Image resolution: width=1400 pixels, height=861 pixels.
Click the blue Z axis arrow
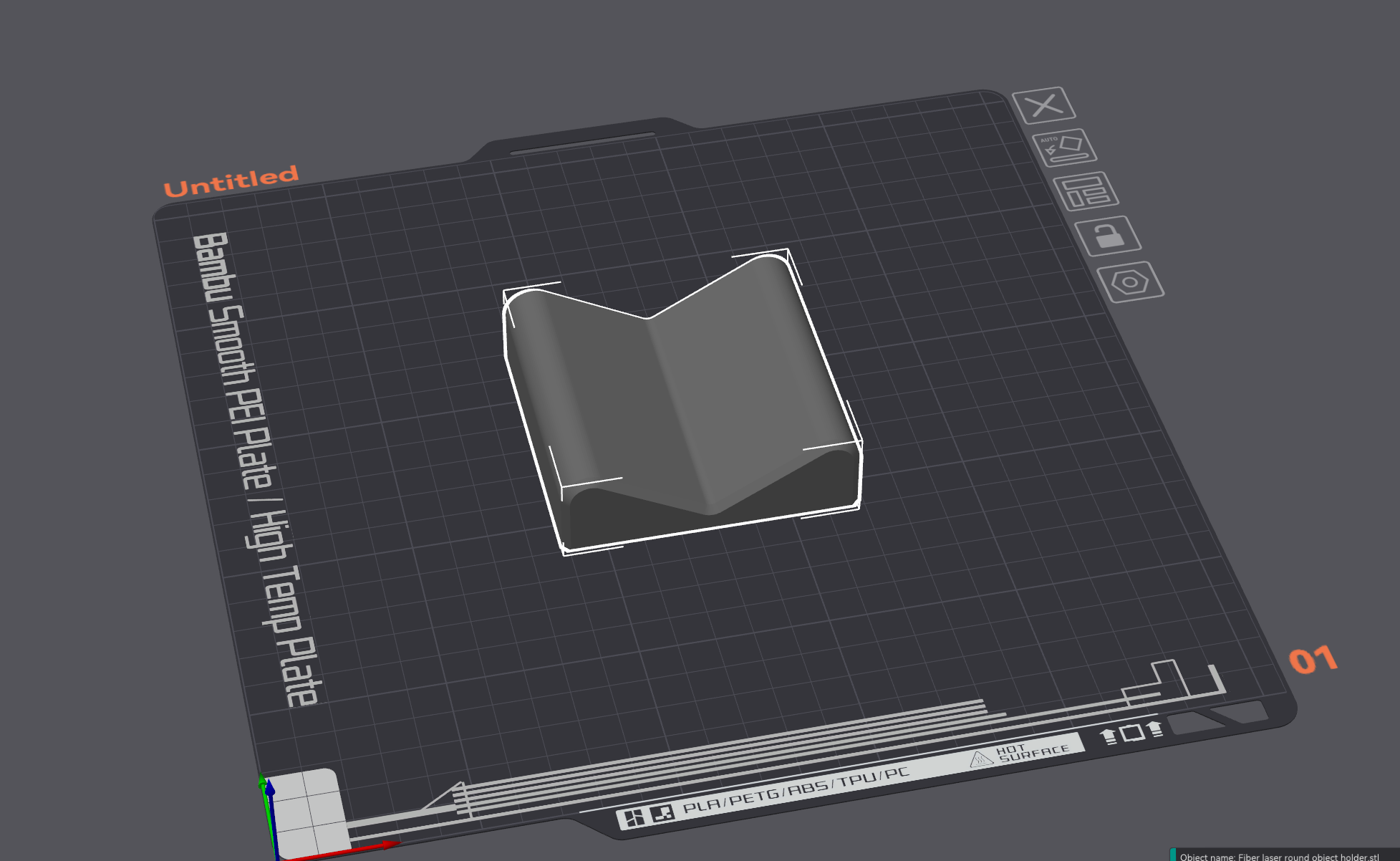tap(270, 789)
